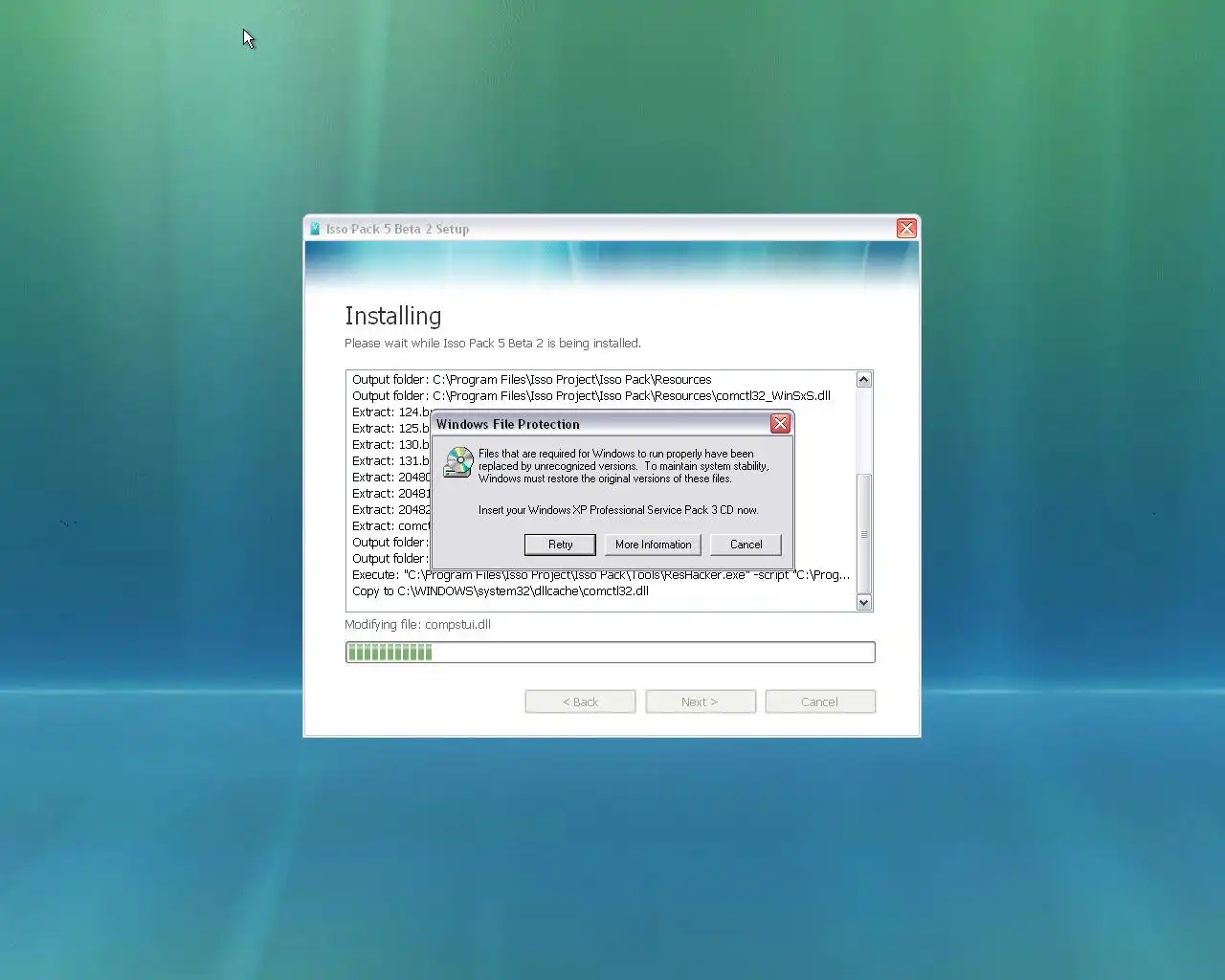Click 'Insert your Windows XP Professional Service Pack 3 CD' text

point(618,510)
